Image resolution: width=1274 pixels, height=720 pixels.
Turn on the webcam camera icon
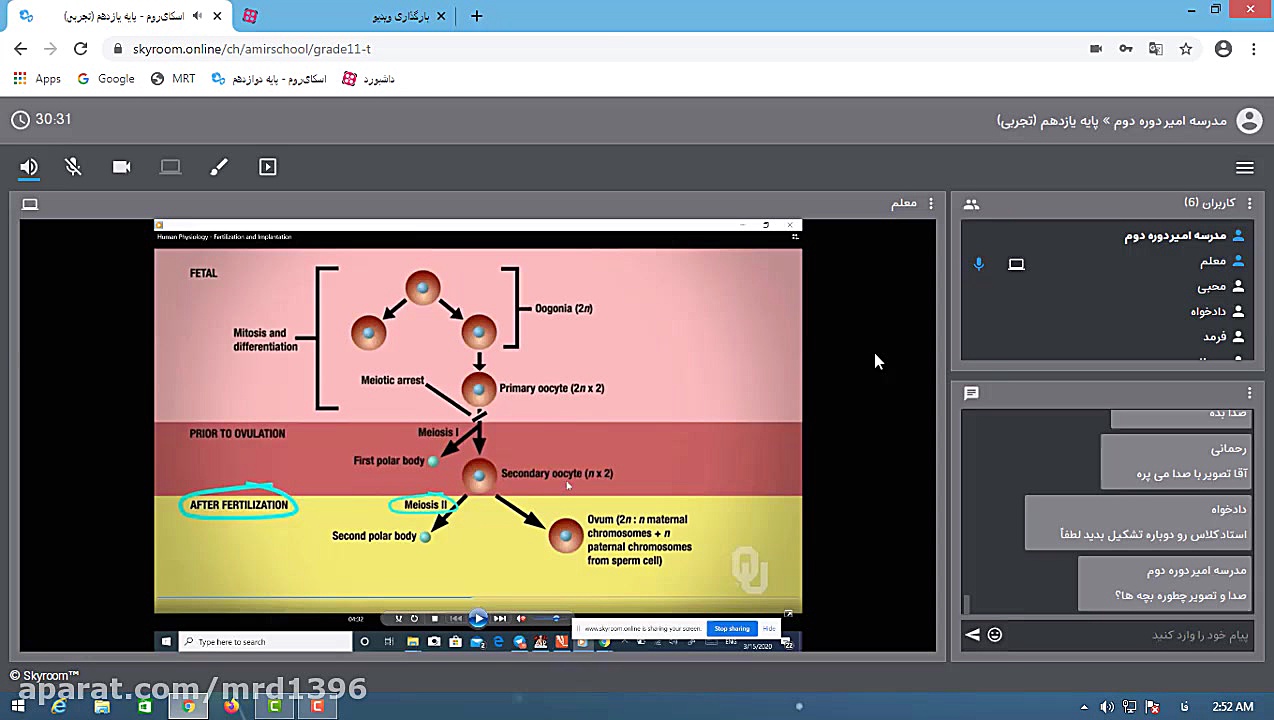[x=121, y=167]
